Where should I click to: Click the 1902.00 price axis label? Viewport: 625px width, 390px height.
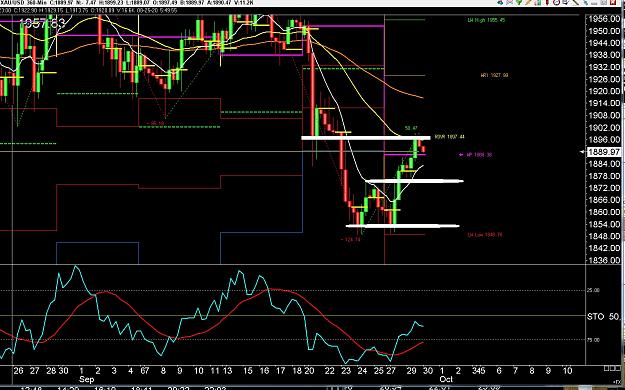coord(604,128)
